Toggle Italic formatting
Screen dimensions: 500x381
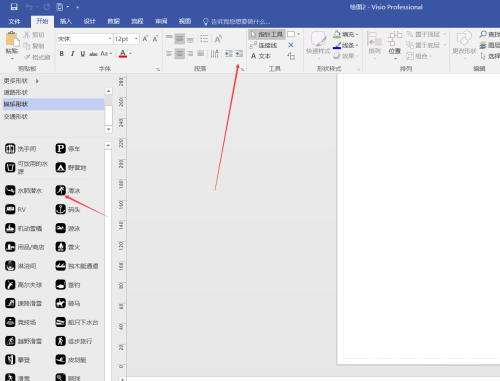coord(72,54)
